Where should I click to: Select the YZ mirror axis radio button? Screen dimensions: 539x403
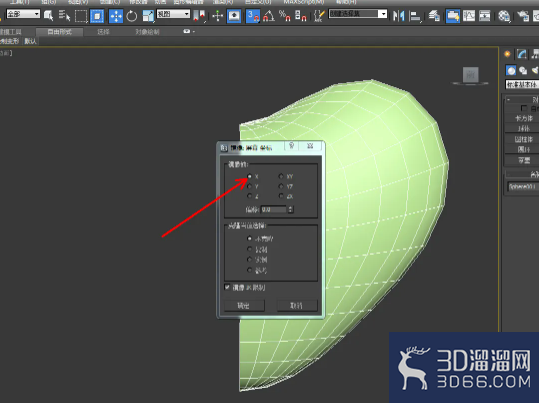(x=281, y=186)
